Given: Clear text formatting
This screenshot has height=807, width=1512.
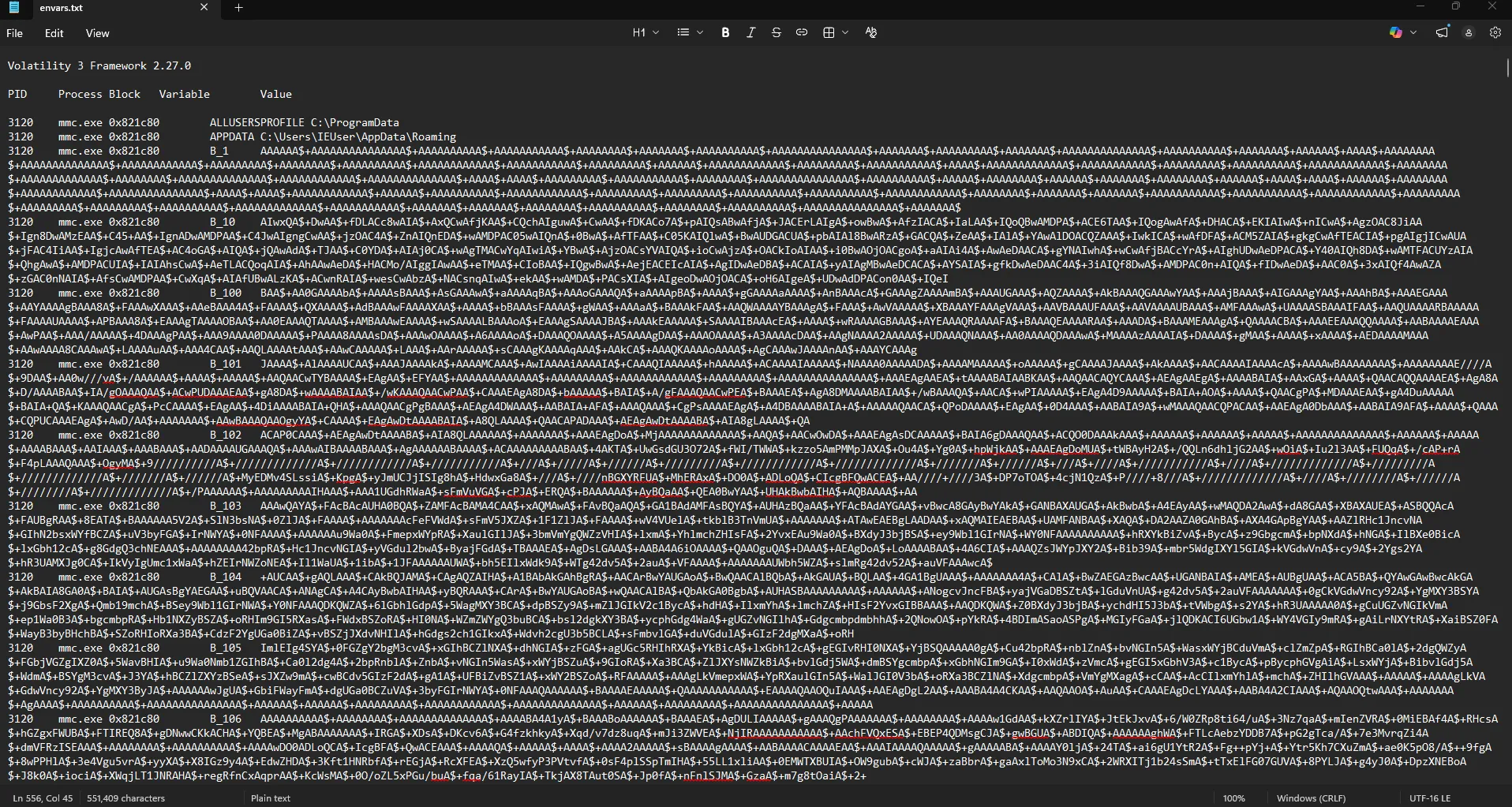Looking at the screenshot, I should (870, 32).
